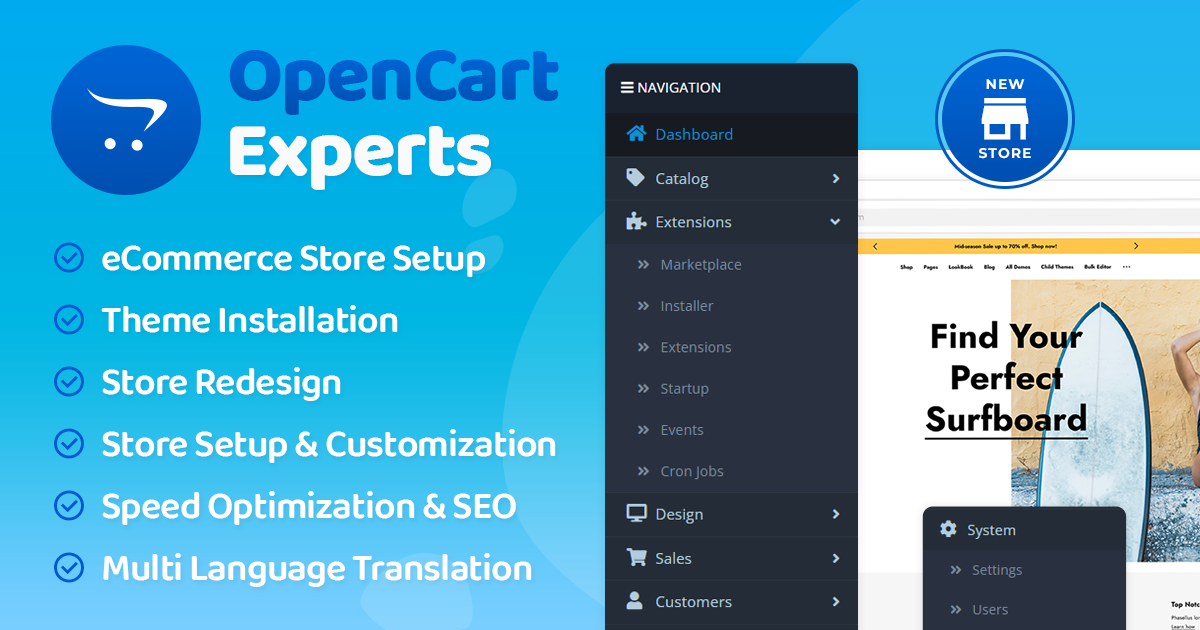Click All Demos in store menu
1200x630 pixels.
coord(1018,267)
